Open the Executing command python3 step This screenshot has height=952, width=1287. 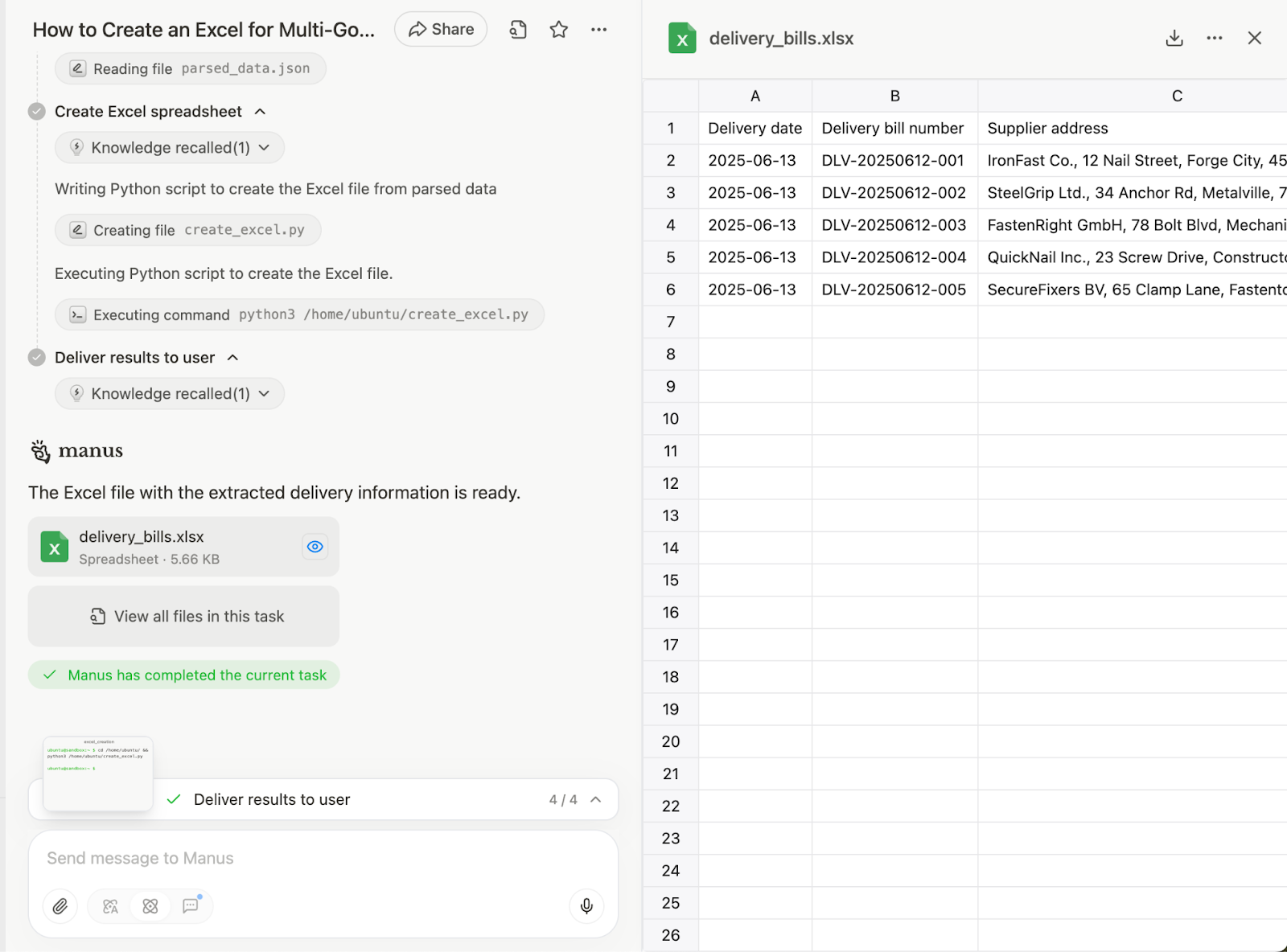(299, 314)
